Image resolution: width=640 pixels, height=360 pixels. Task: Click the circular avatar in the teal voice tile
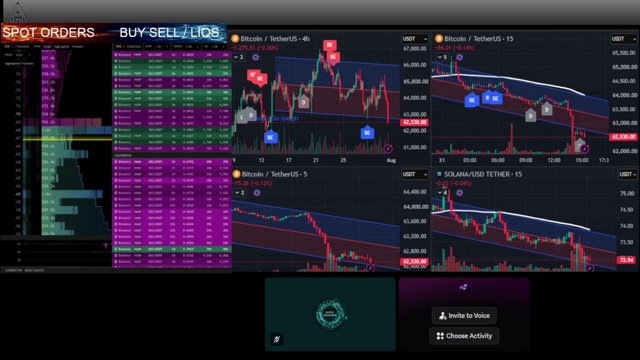pos(330,314)
